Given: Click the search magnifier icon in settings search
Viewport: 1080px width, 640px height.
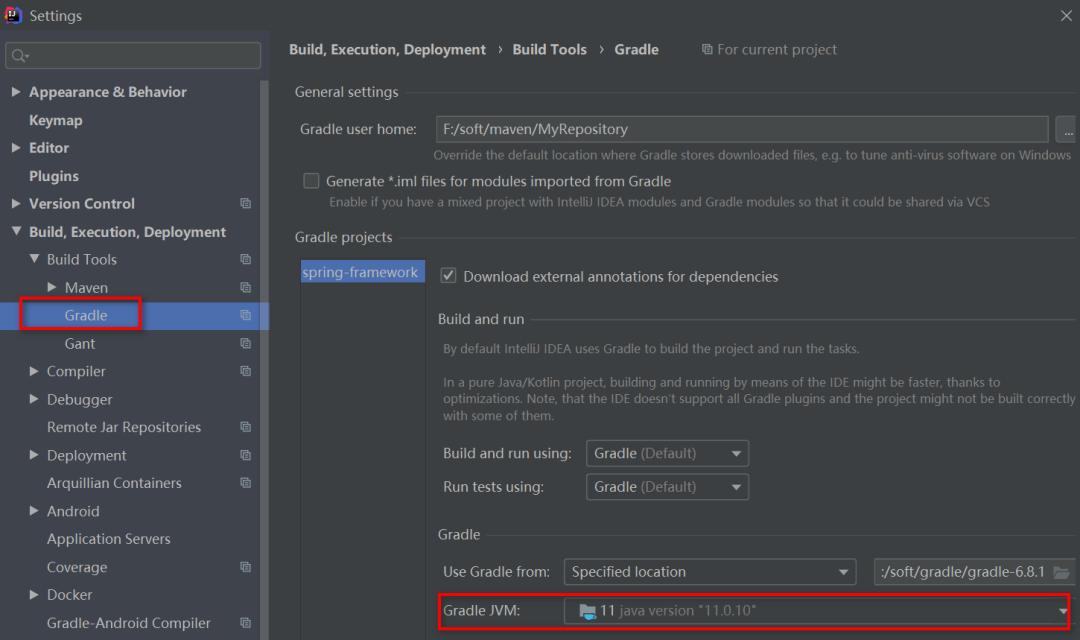Looking at the screenshot, I should 19,56.
